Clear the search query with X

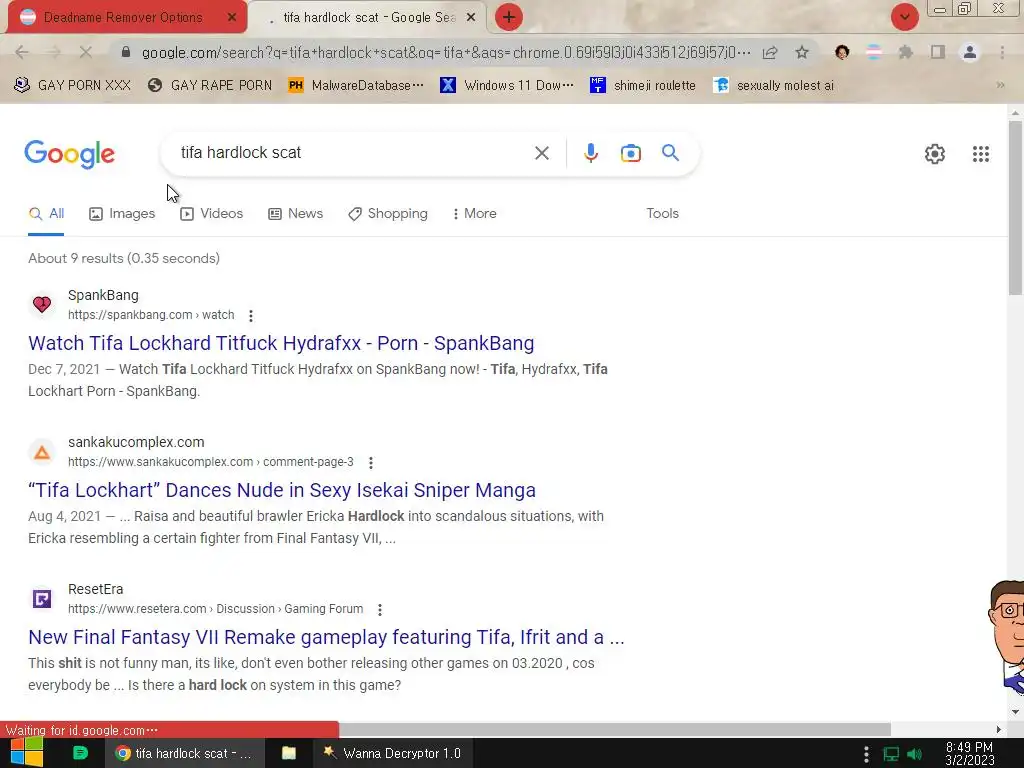pos(541,153)
